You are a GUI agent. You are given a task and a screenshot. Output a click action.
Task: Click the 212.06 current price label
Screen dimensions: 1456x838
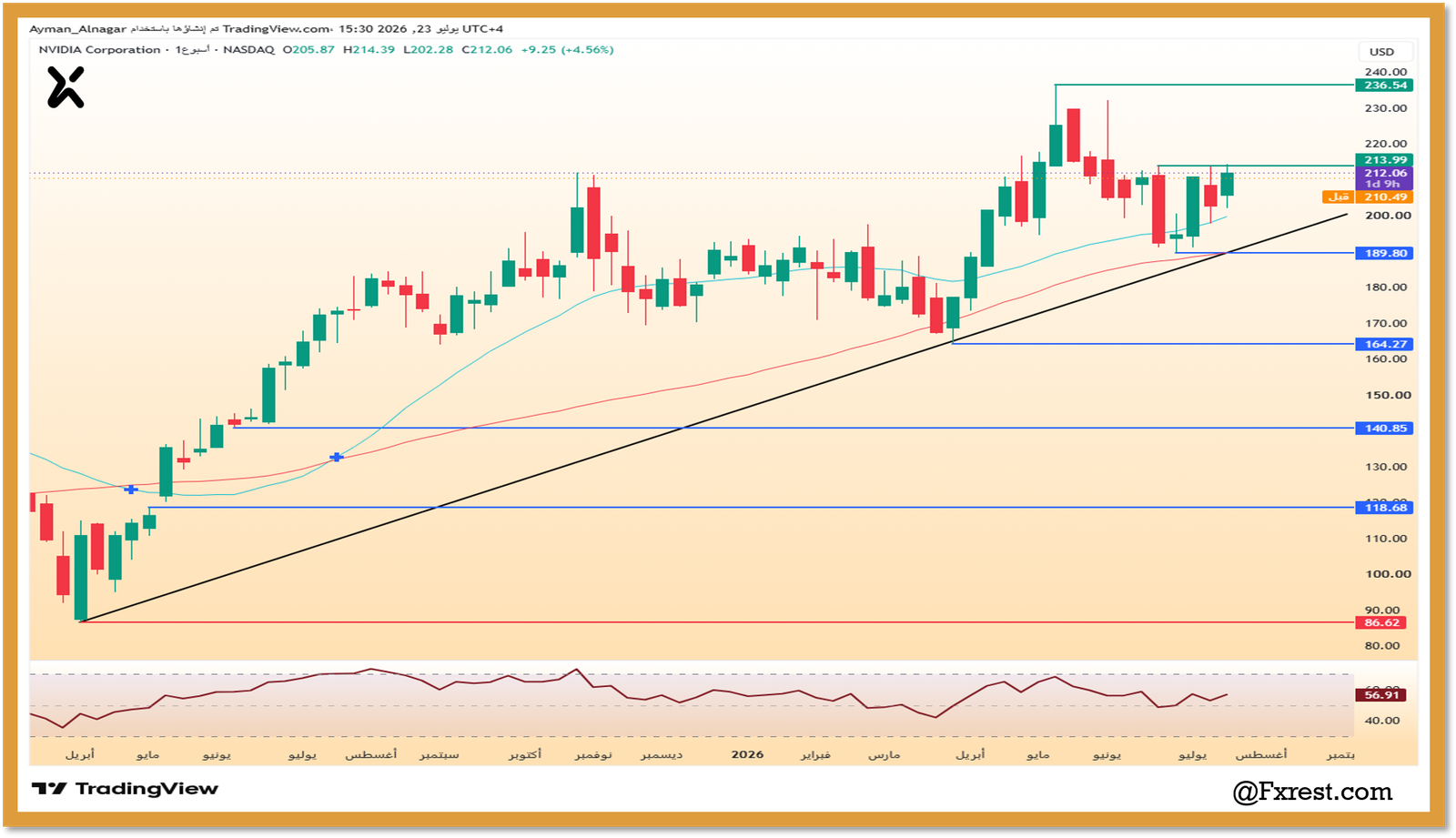[x=1385, y=173]
